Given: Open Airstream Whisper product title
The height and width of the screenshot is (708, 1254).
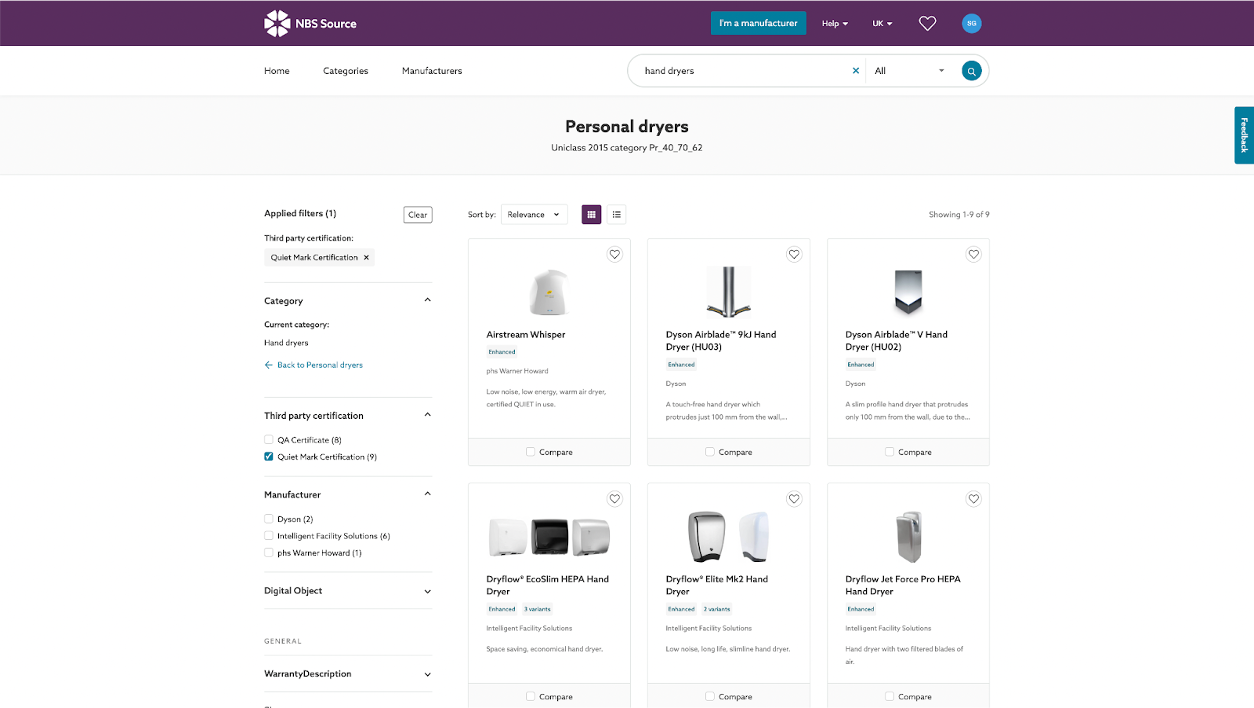Looking at the screenshot, I should click(x=526, y=335).
